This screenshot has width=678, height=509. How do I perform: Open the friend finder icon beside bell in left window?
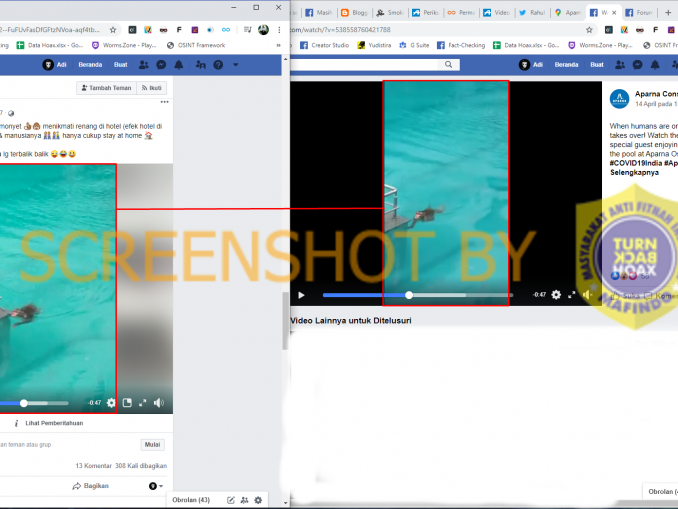(201, 65)
